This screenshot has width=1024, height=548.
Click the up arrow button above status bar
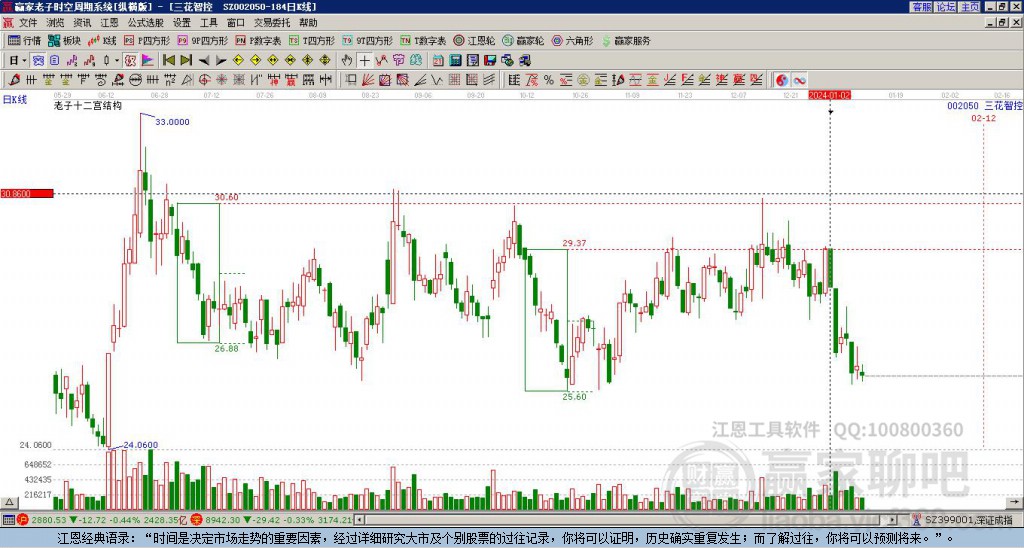pyautogui.click(x=8, y=502)
